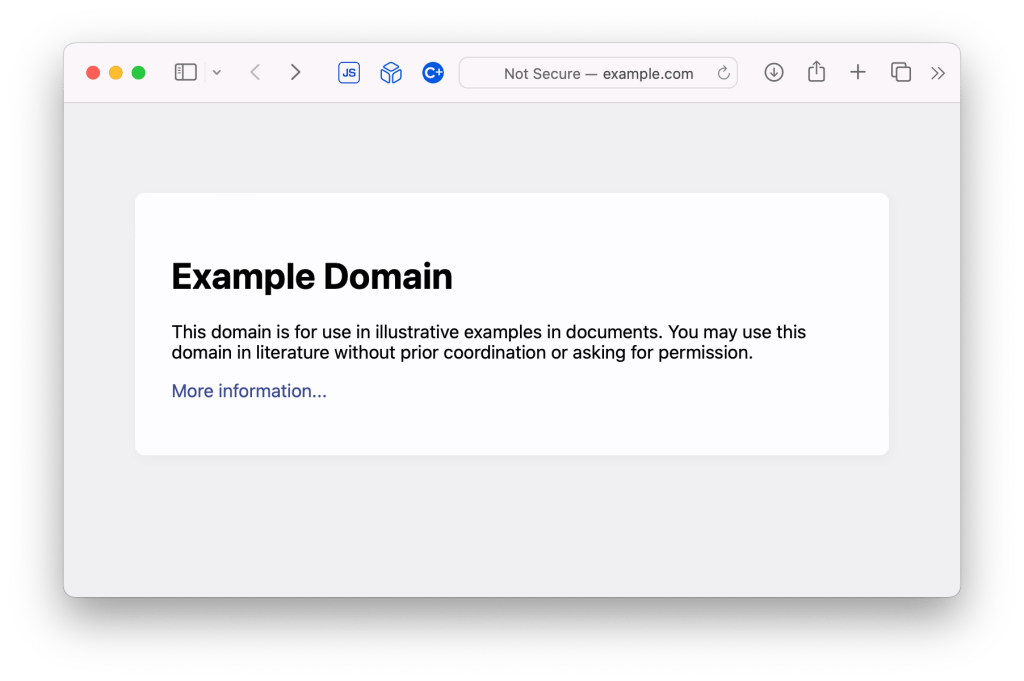This screenshot has width=1024, height=681.
Task: Open a new tab with the plus icon
Action: [858, 72]
